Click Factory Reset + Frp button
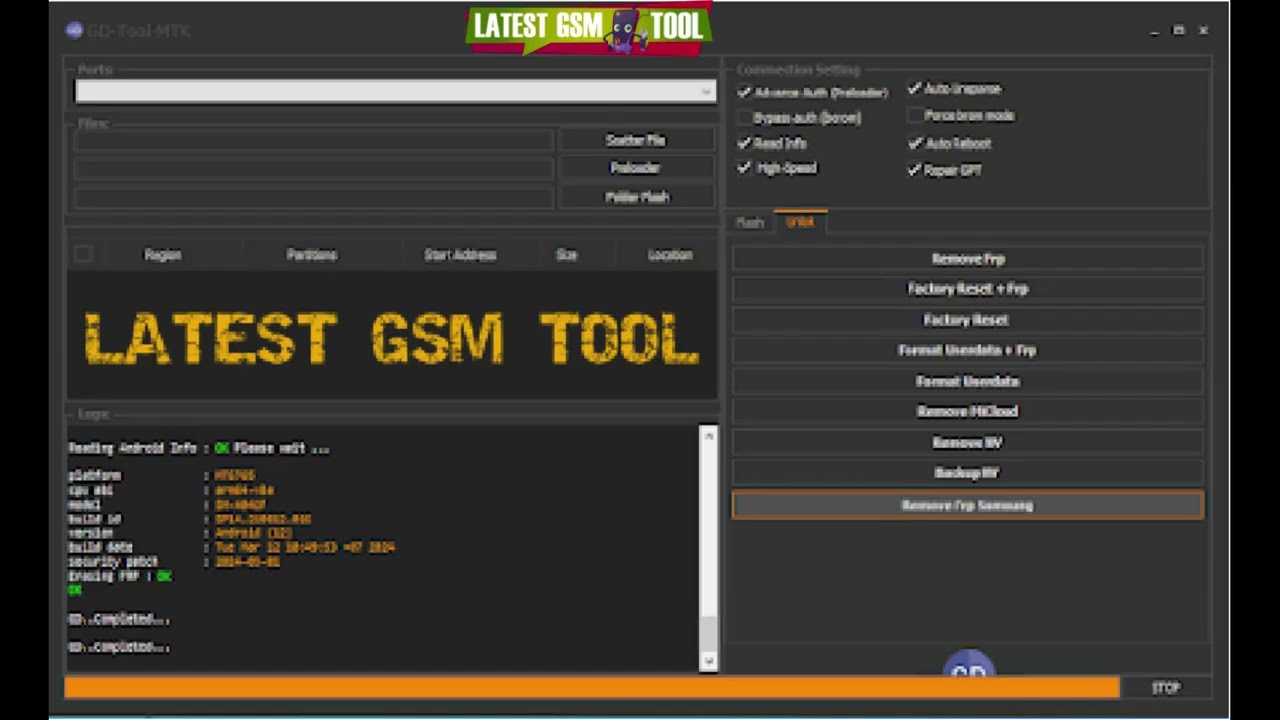The width and height of the screenshot is (1280, 720). [x=968, y=289]
